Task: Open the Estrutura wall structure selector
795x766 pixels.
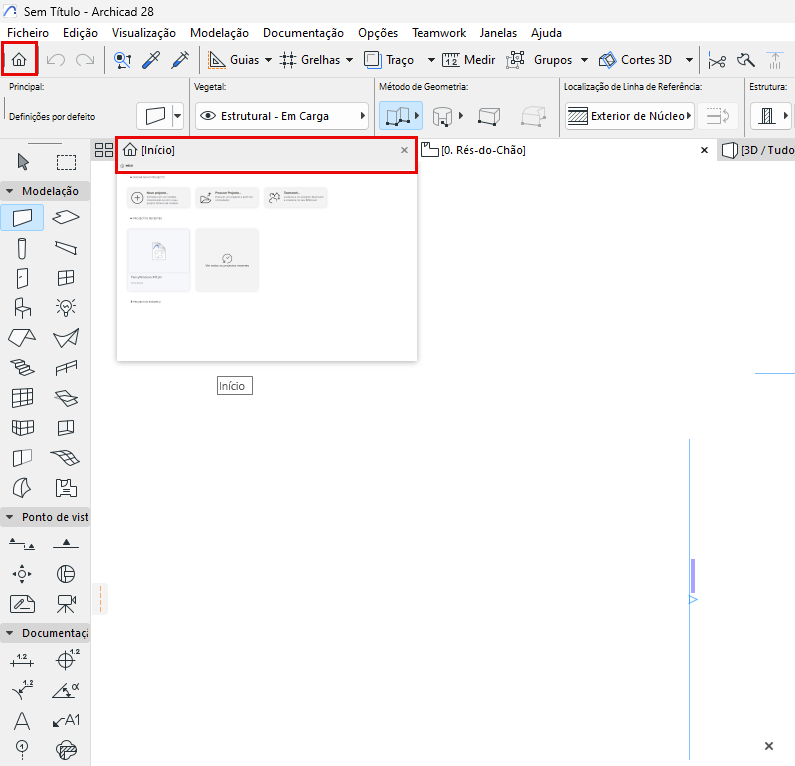Action: [771, 116]
